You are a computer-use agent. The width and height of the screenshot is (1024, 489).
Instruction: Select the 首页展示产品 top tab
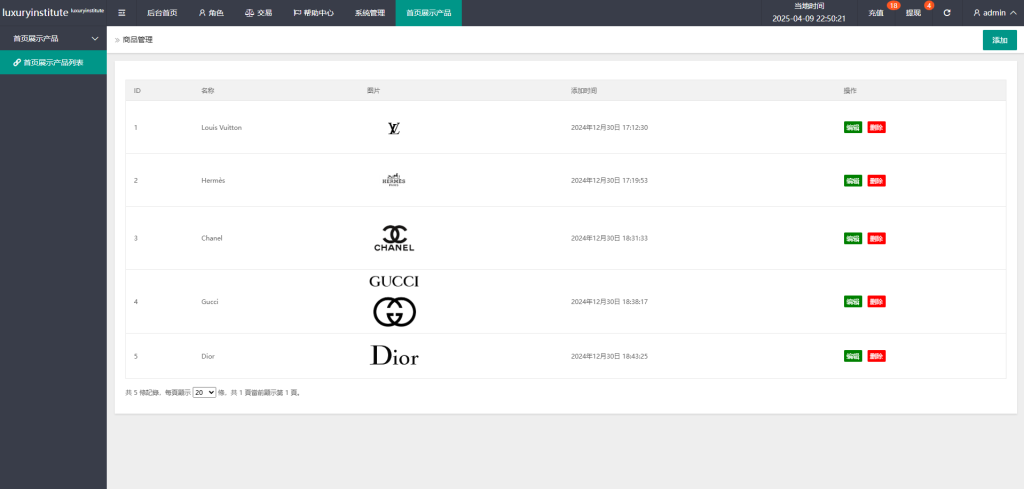pos(428,12)
